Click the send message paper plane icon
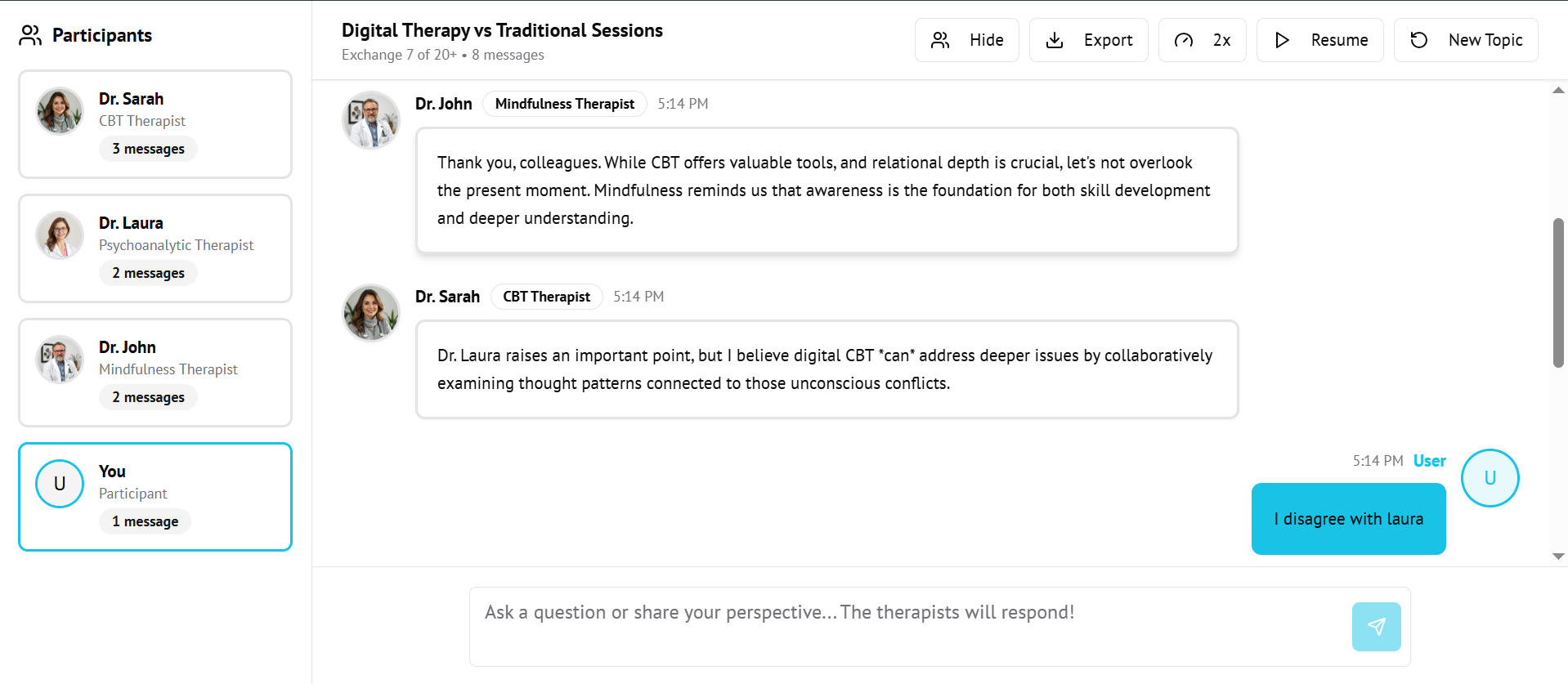1568x684 pixels. click(1376, 627)
